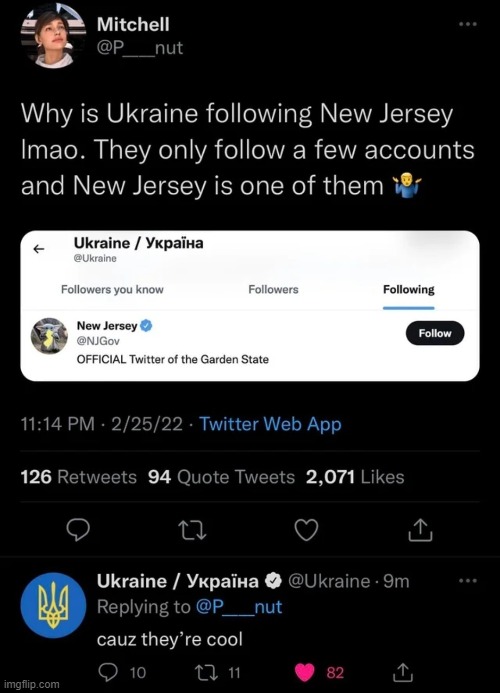
Task: Click the back arrow in the Ukraine screenshot
Action: pyautogui.click(x=39, y=249)
